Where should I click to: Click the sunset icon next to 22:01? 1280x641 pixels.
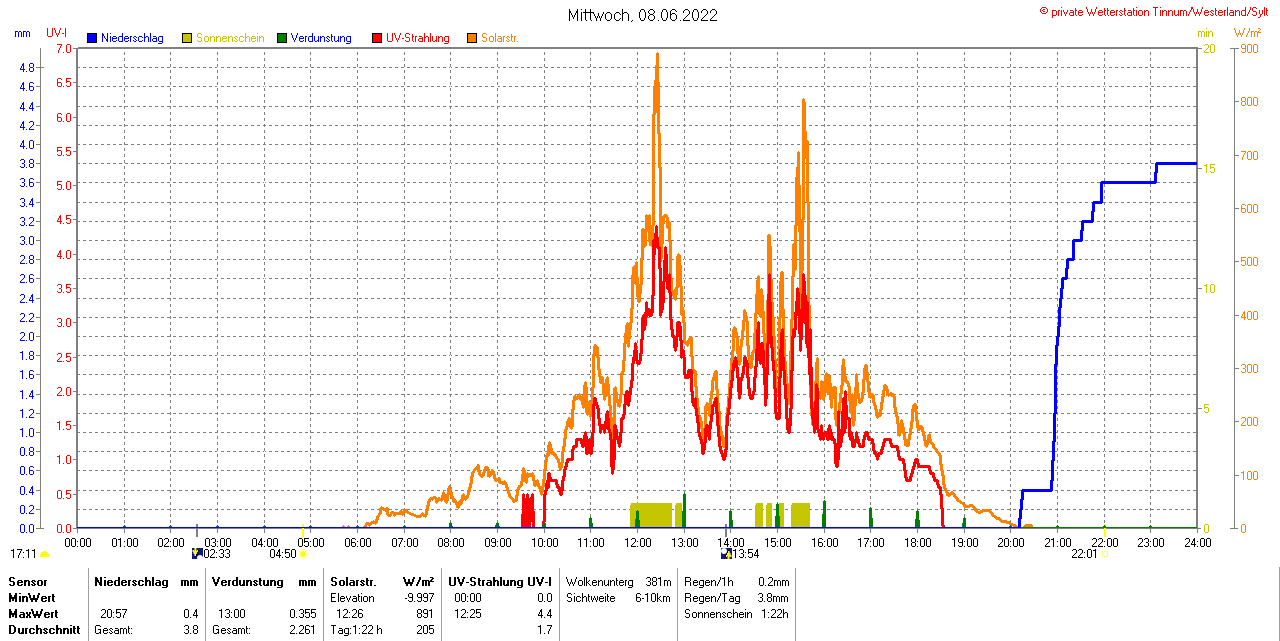pos(1104,554)
